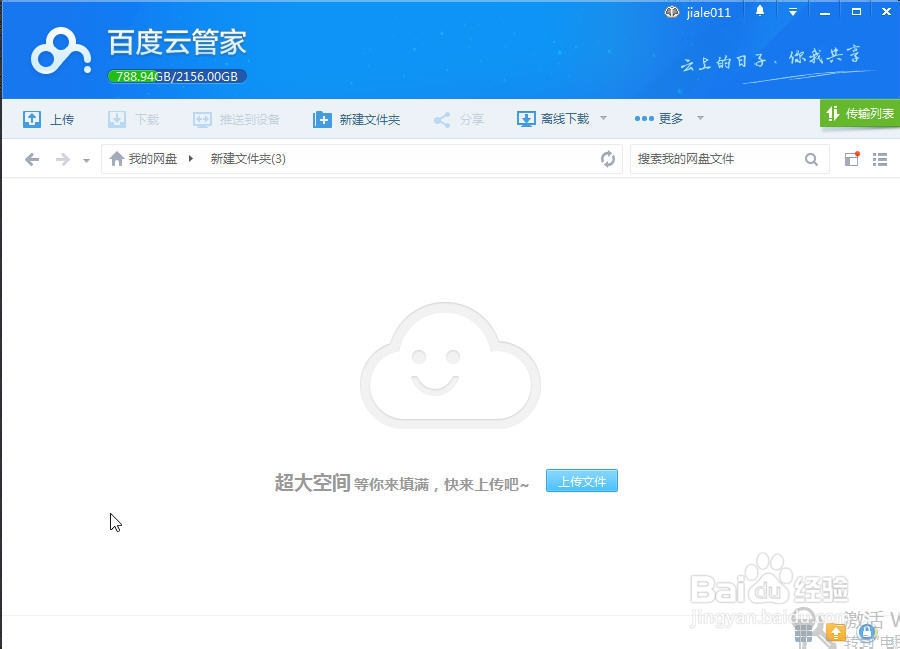
Task: Maximize the 百度云管家 window
Action: pos(856,11)
